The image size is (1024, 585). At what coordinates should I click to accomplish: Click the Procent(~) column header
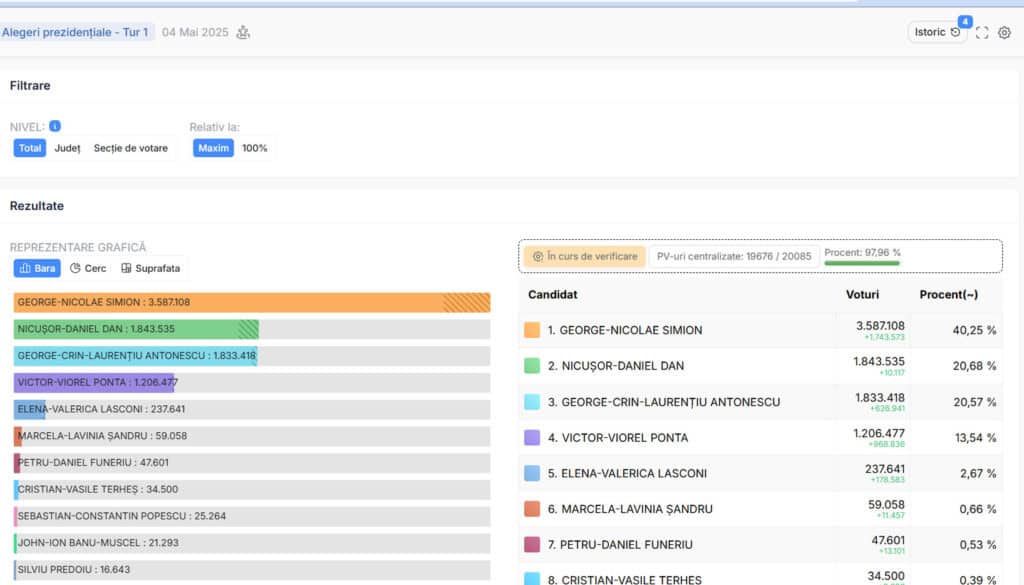tap(949, 294)
